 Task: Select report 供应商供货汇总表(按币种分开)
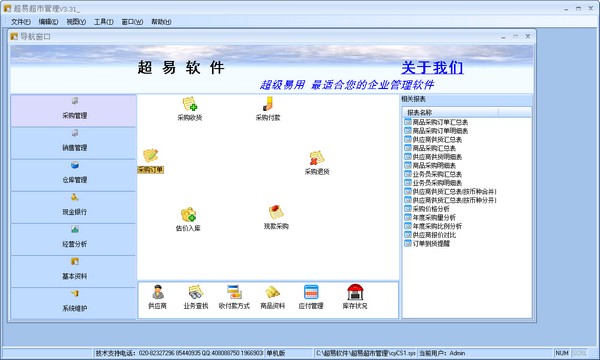pos(450,200)
